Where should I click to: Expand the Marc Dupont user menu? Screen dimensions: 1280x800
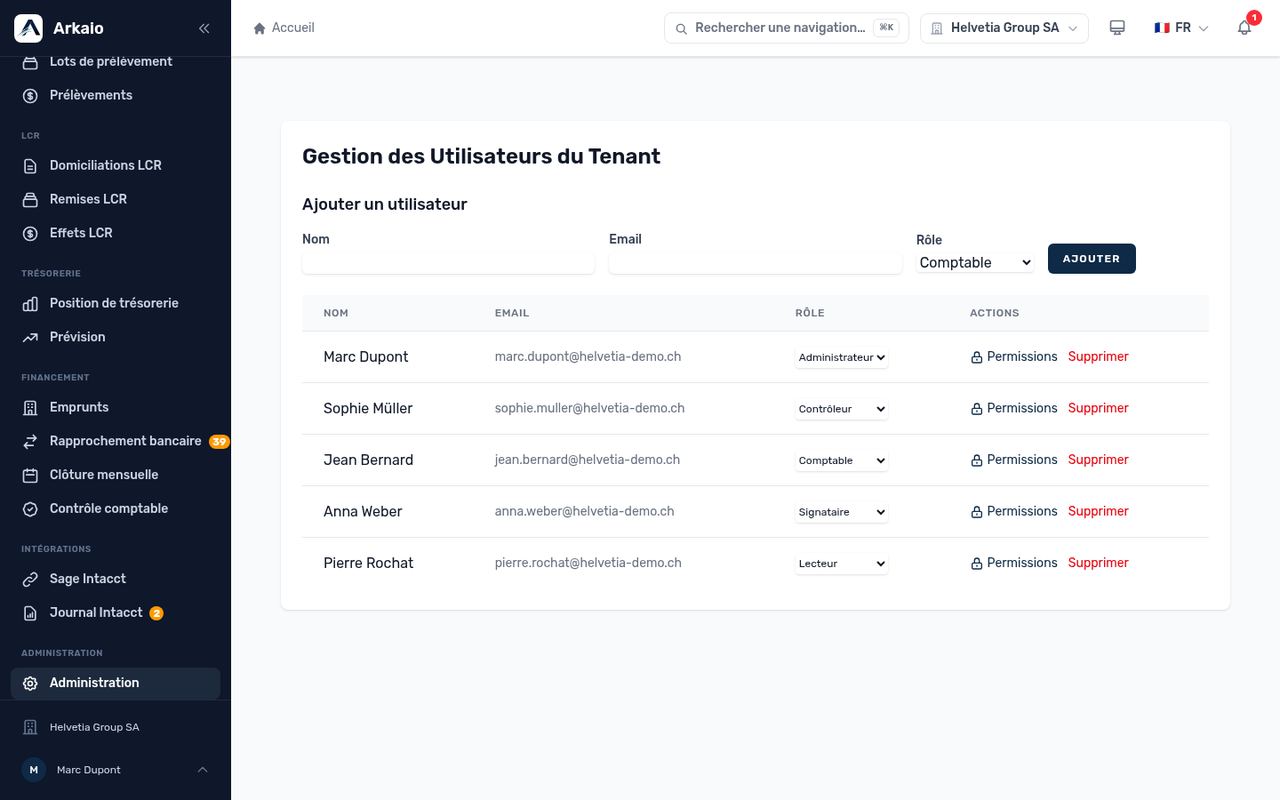tap(115, 770)
